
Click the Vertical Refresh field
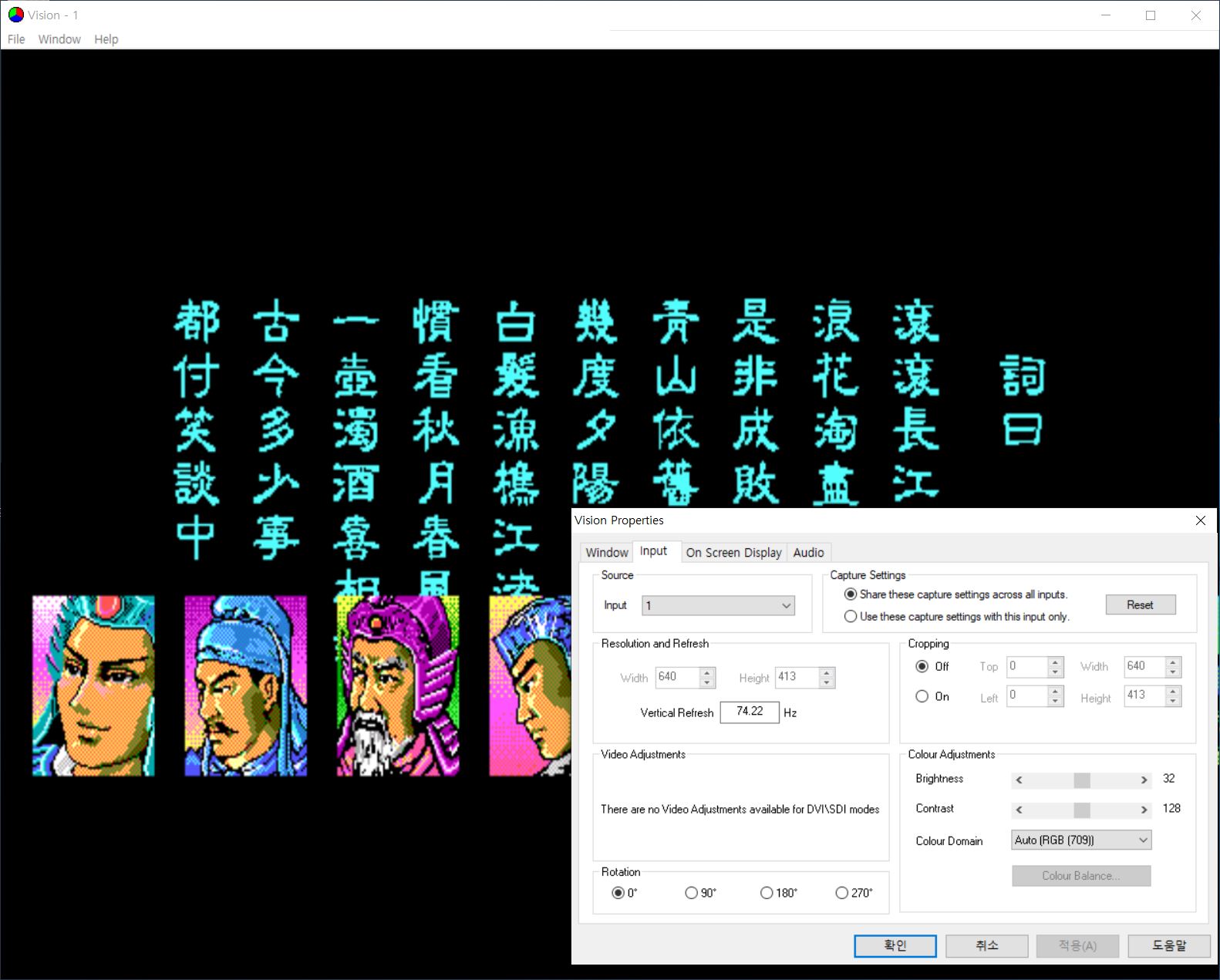pyautogui.click(x=750, y=712)
